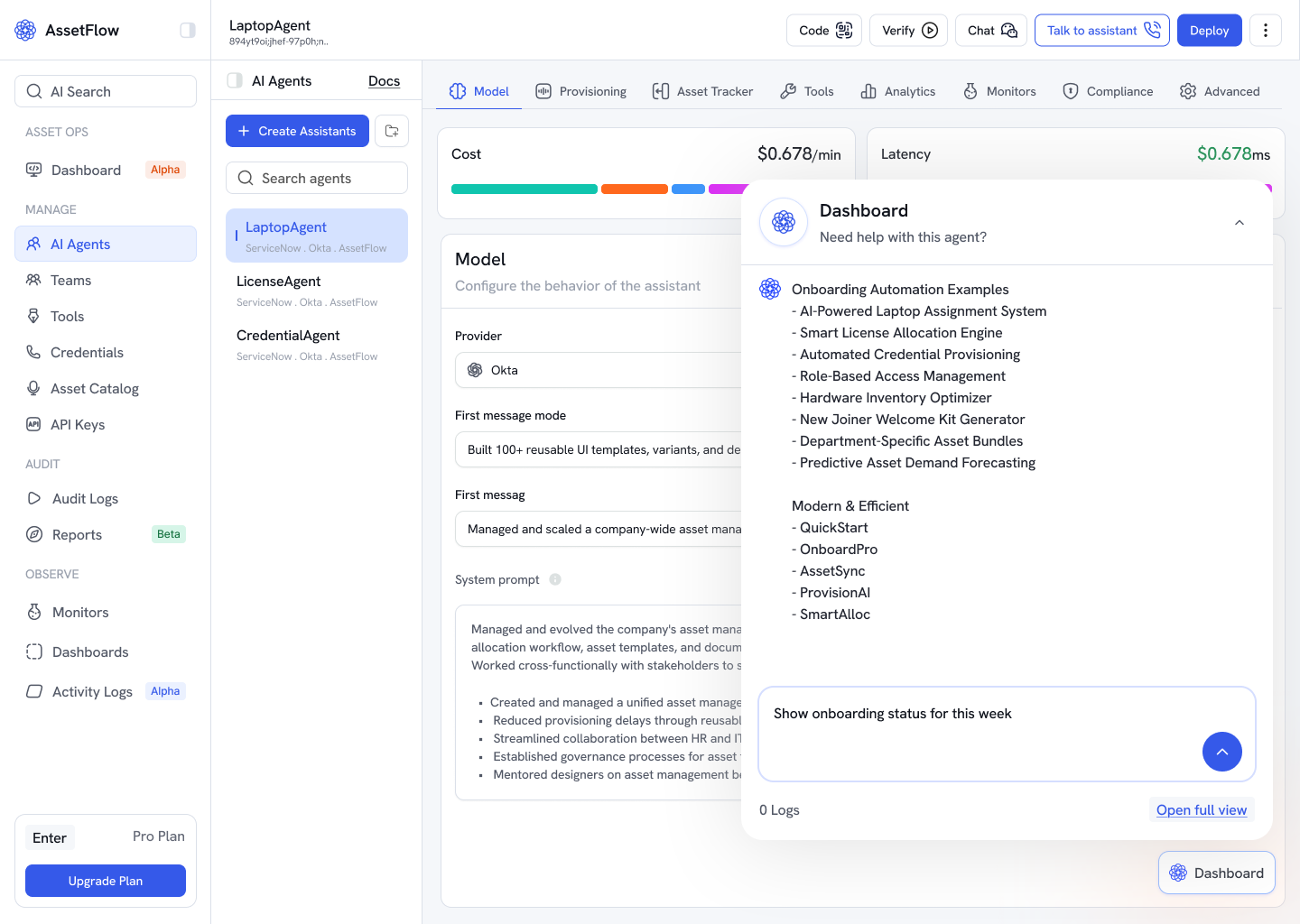Open Code with the QR icon button
Image resolution: width=1300 pixels, height=924 pixels.
click(824, 31)
